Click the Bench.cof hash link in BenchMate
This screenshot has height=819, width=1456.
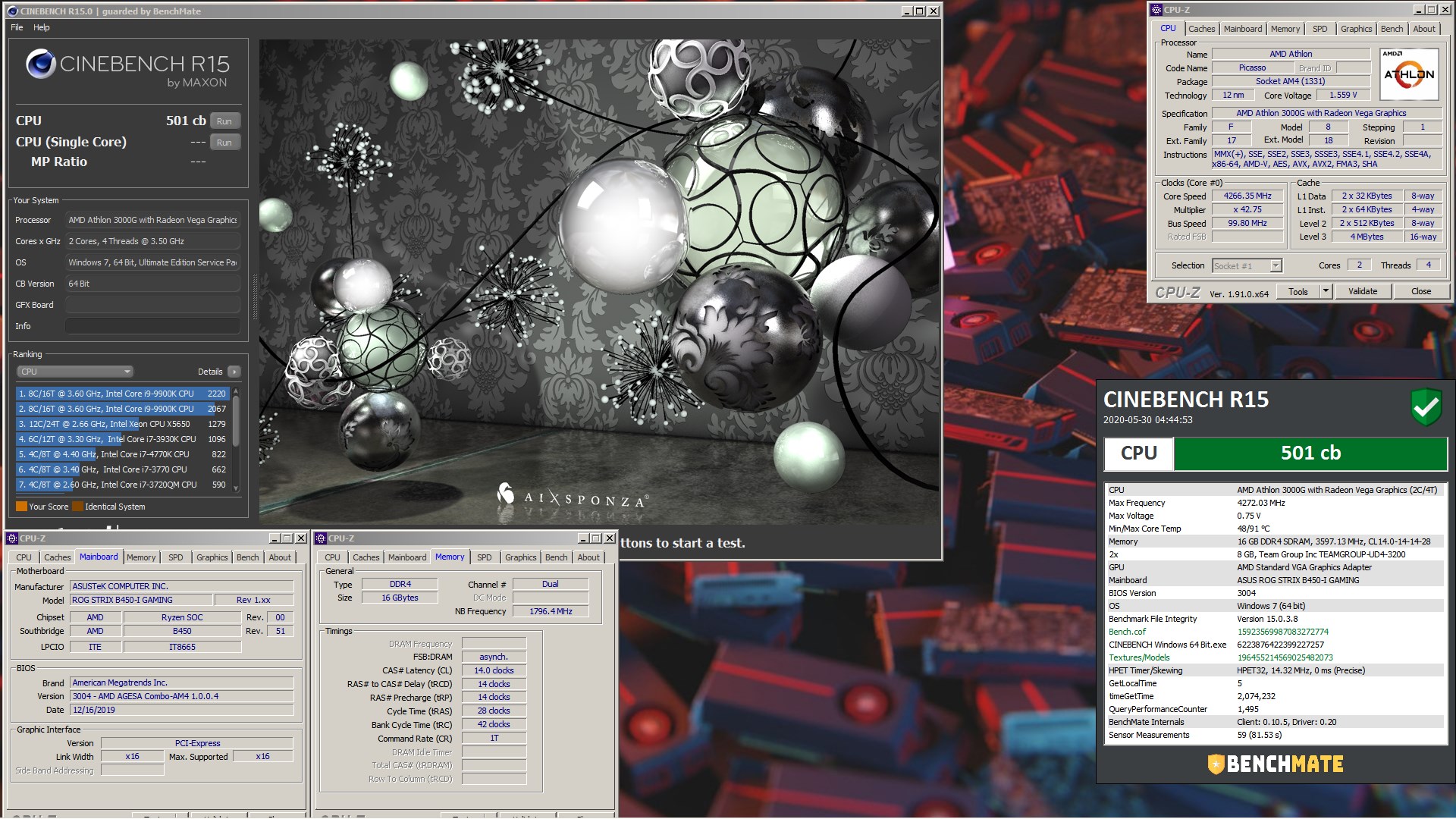1283,632
